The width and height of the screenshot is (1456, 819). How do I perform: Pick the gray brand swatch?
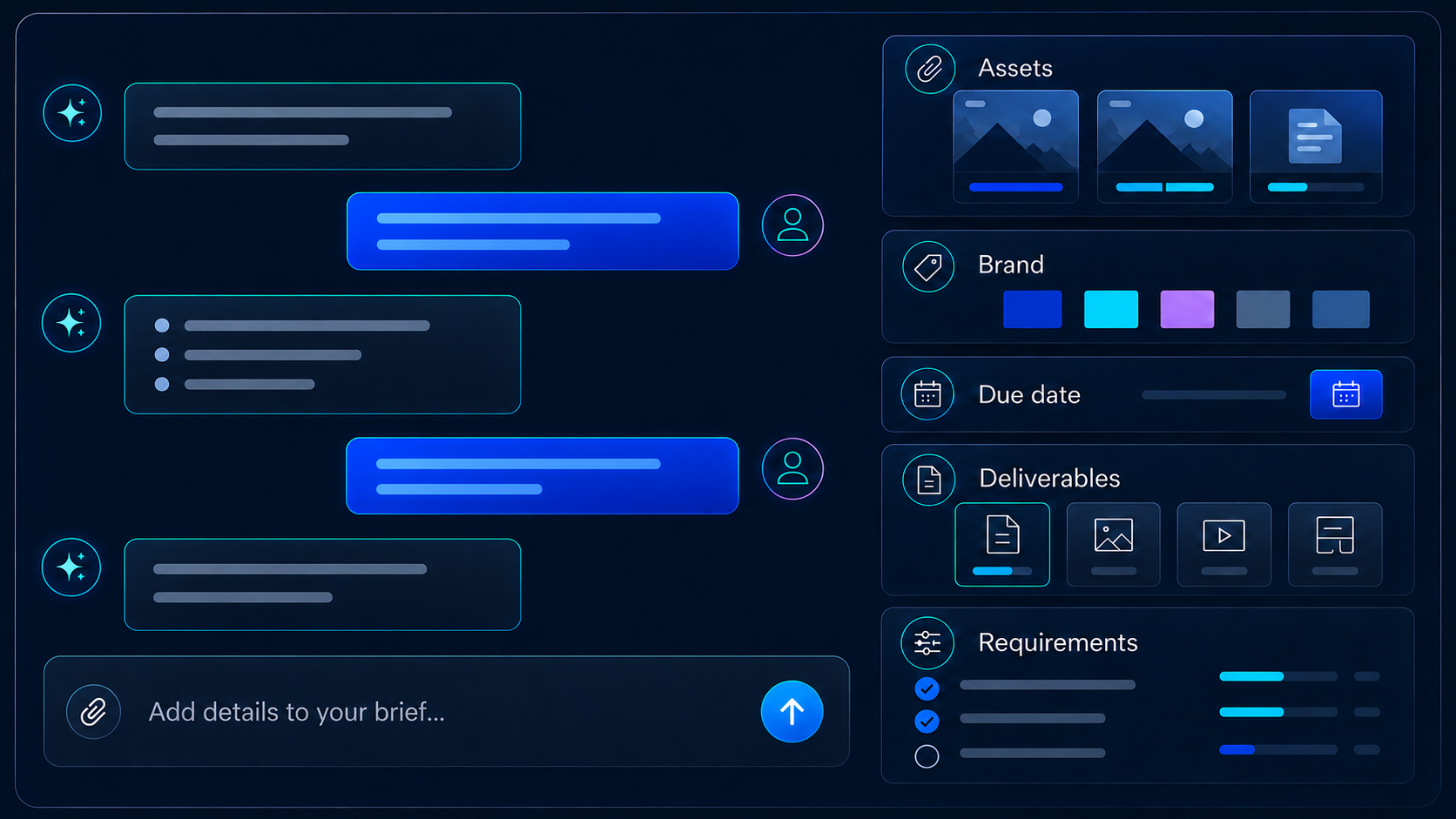click(x=1264, y=309)
